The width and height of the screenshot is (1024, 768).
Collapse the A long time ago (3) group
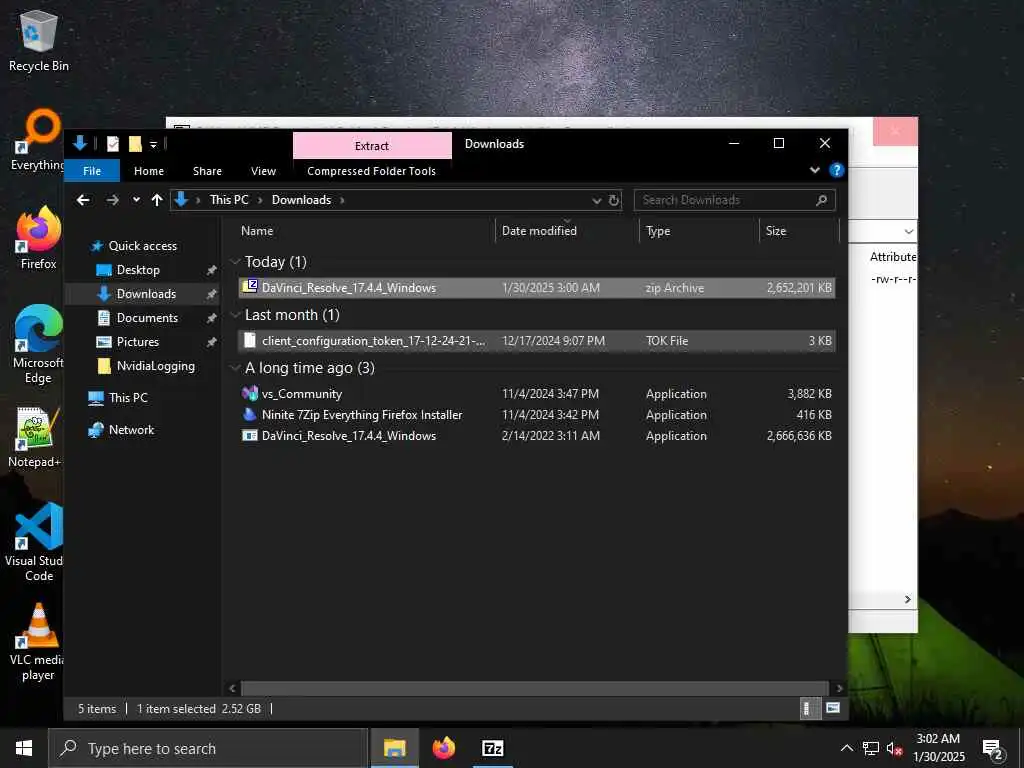click(235, 368)
